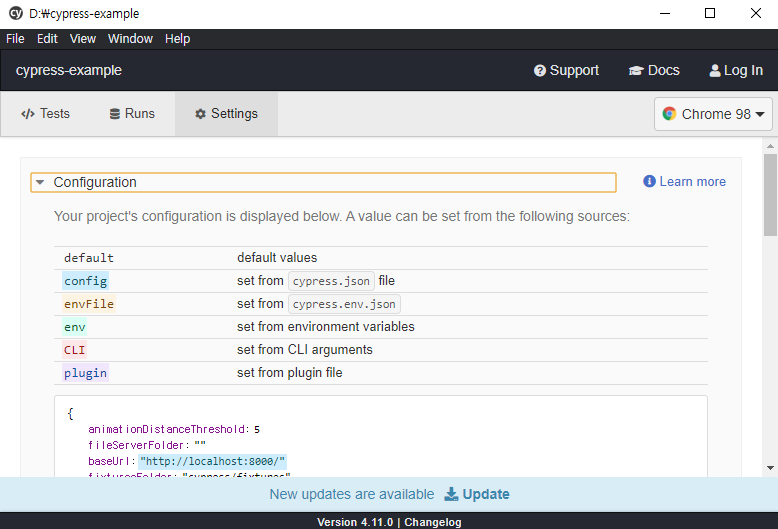Screen dimensions: 778x529
Task: Click the info icon beside Learn more
Action: tap(649, 182)
